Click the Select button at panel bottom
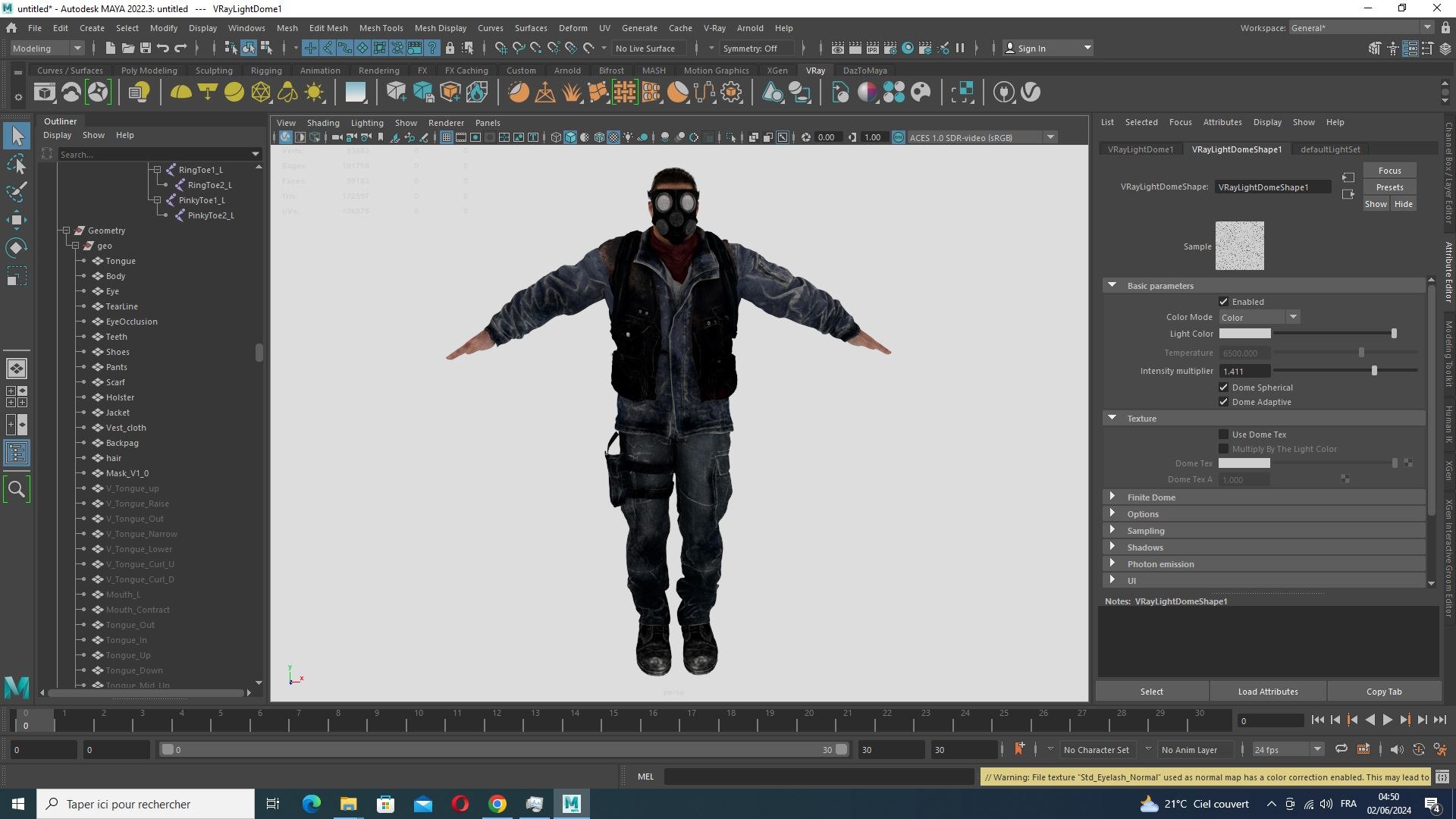Viewport: 1456px width, 819px height. click(1151, 692)
